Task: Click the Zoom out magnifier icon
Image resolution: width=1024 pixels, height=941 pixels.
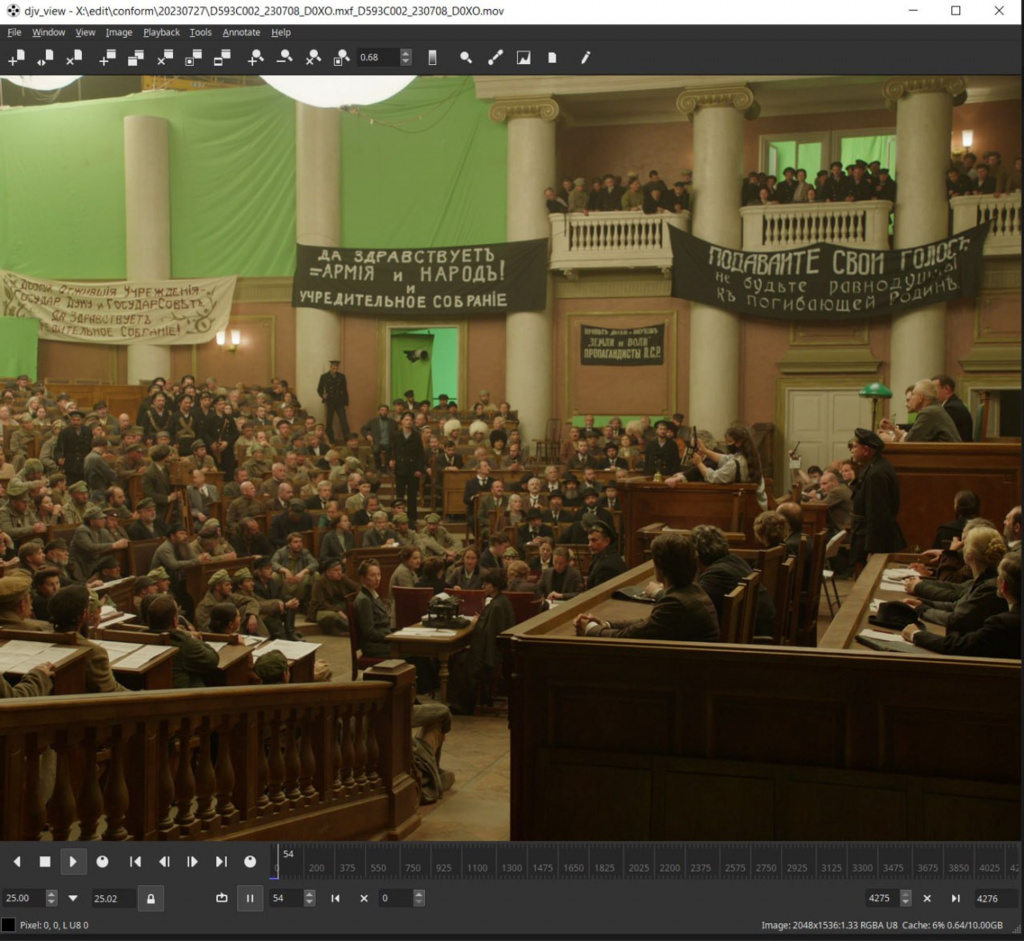Action: pos(285,58)
